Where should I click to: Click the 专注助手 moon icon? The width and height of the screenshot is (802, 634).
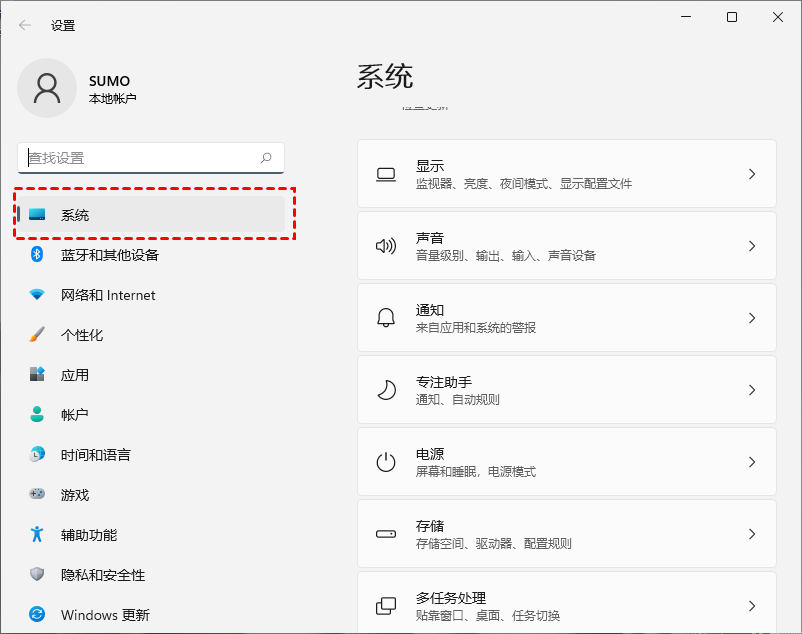386,390
